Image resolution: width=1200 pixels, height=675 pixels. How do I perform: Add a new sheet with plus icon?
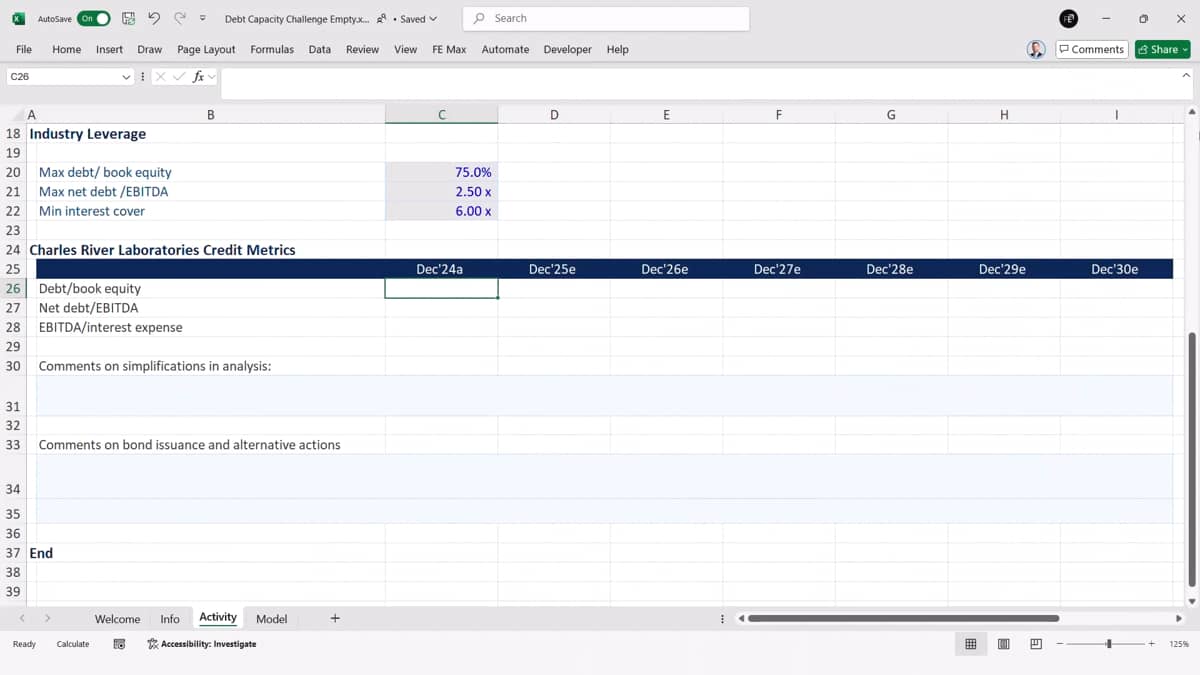coord(335,618)
